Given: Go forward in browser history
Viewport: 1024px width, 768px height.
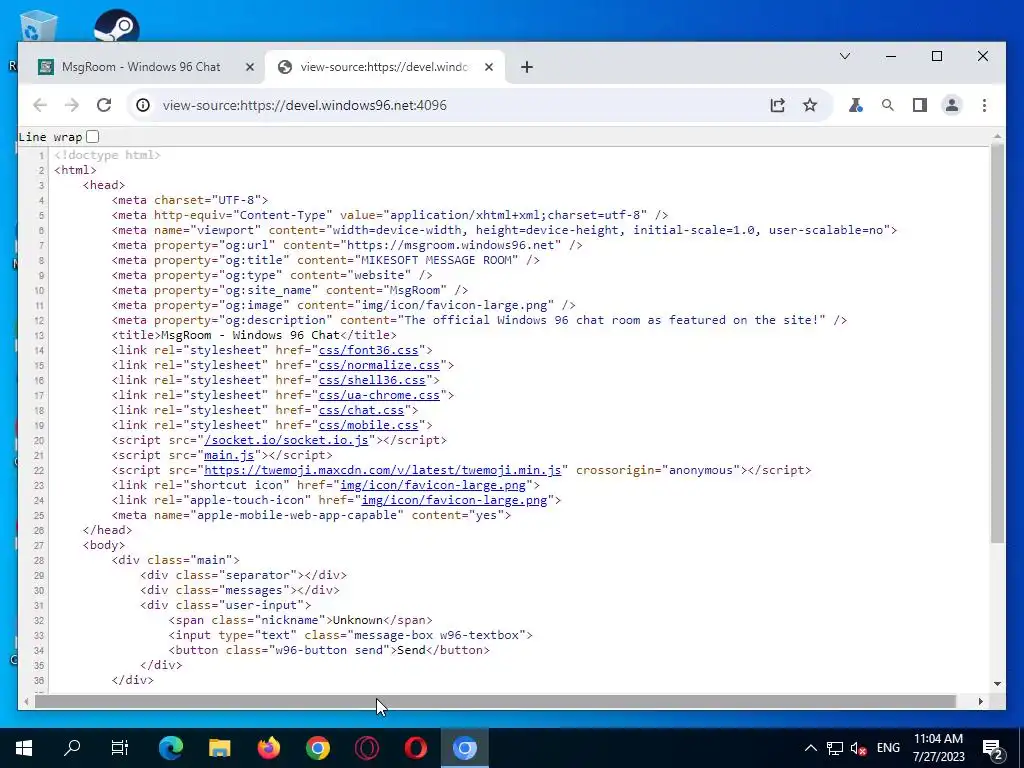Looking at the screenshot, I should (72, 105).
